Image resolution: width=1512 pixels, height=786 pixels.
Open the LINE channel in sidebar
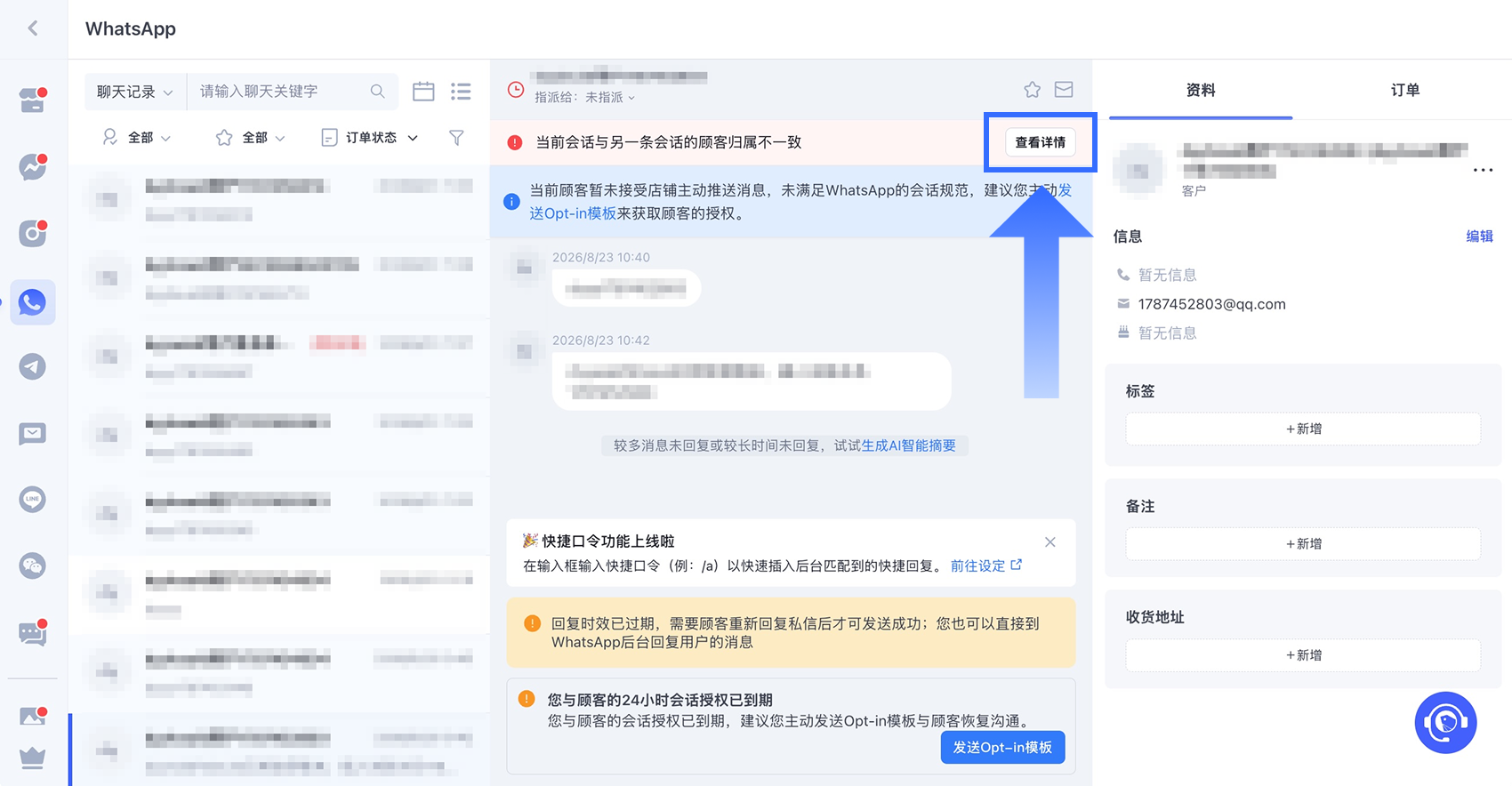click(x=33, y=499)
